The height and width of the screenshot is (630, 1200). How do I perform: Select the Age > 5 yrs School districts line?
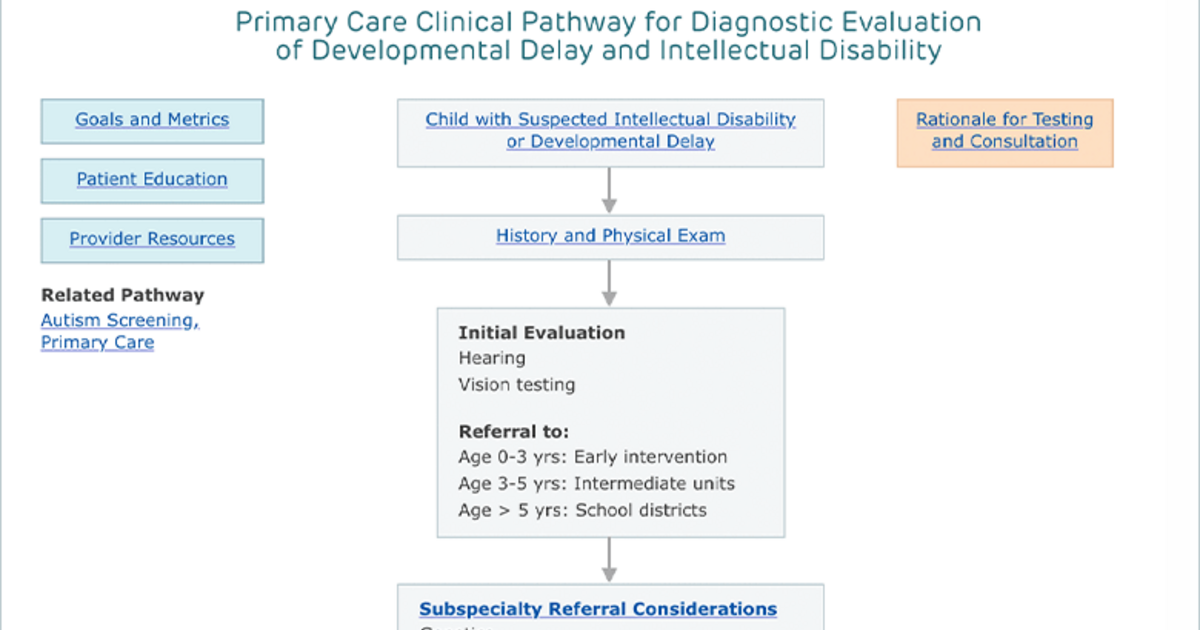coord(583,510)
